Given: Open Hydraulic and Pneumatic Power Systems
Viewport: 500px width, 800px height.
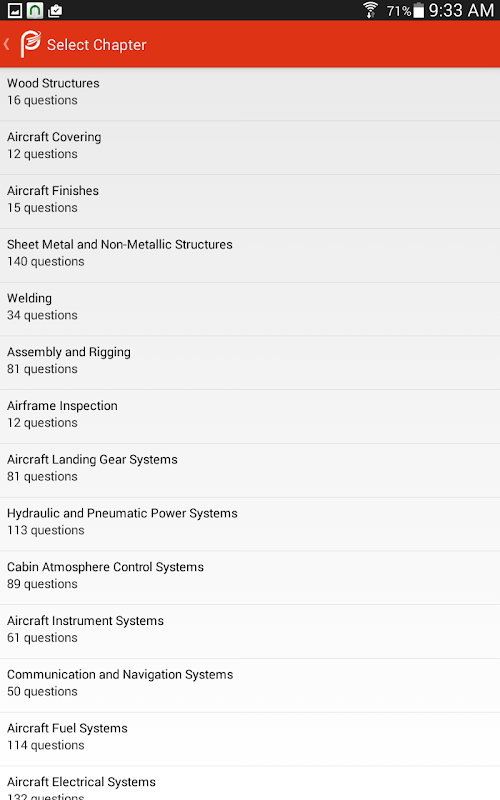Looking at the screenshot, I should tap(250, 524).
